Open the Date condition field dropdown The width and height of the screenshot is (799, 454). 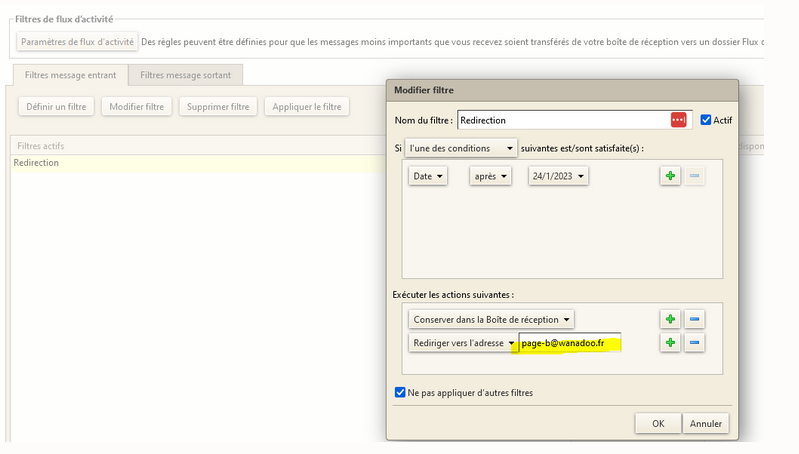pos(428,176)
